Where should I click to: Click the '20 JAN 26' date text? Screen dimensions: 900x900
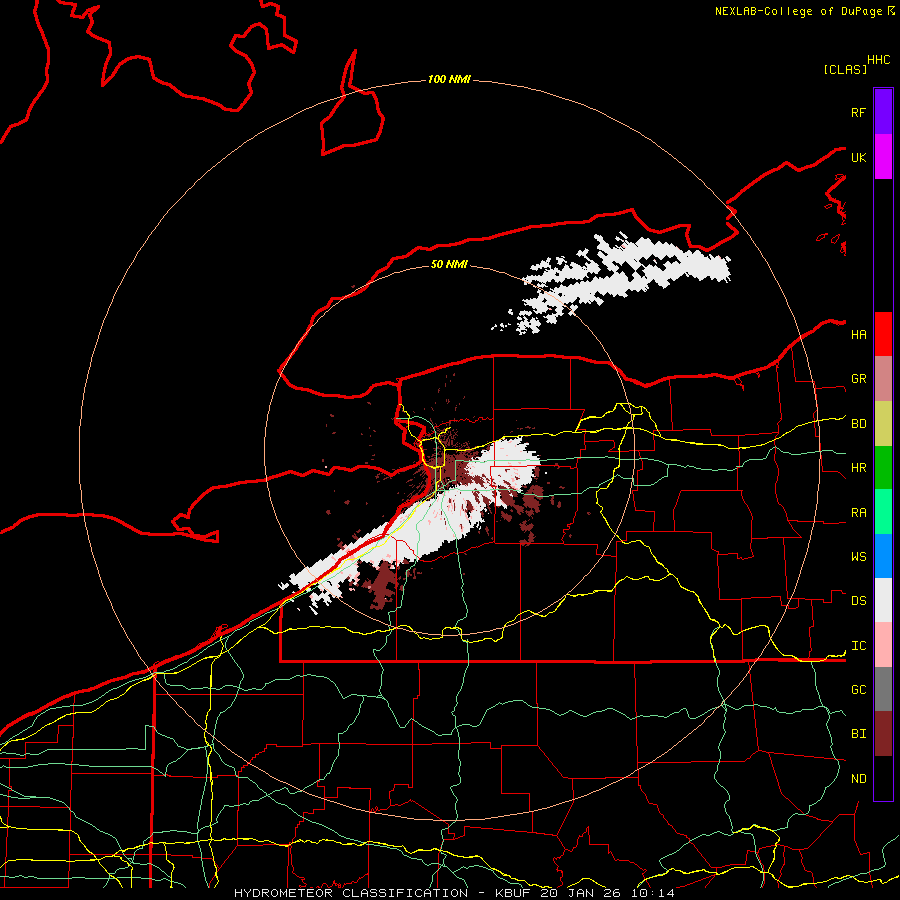[580, 893]
